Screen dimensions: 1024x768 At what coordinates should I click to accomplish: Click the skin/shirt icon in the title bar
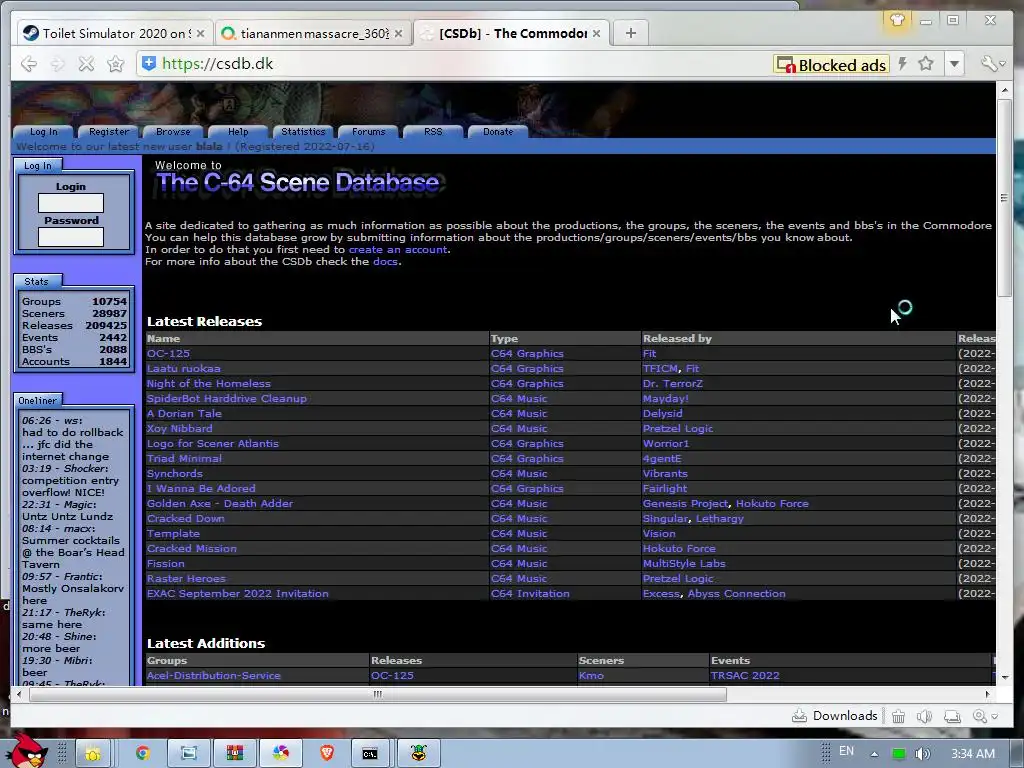click(x=897, y=20)
